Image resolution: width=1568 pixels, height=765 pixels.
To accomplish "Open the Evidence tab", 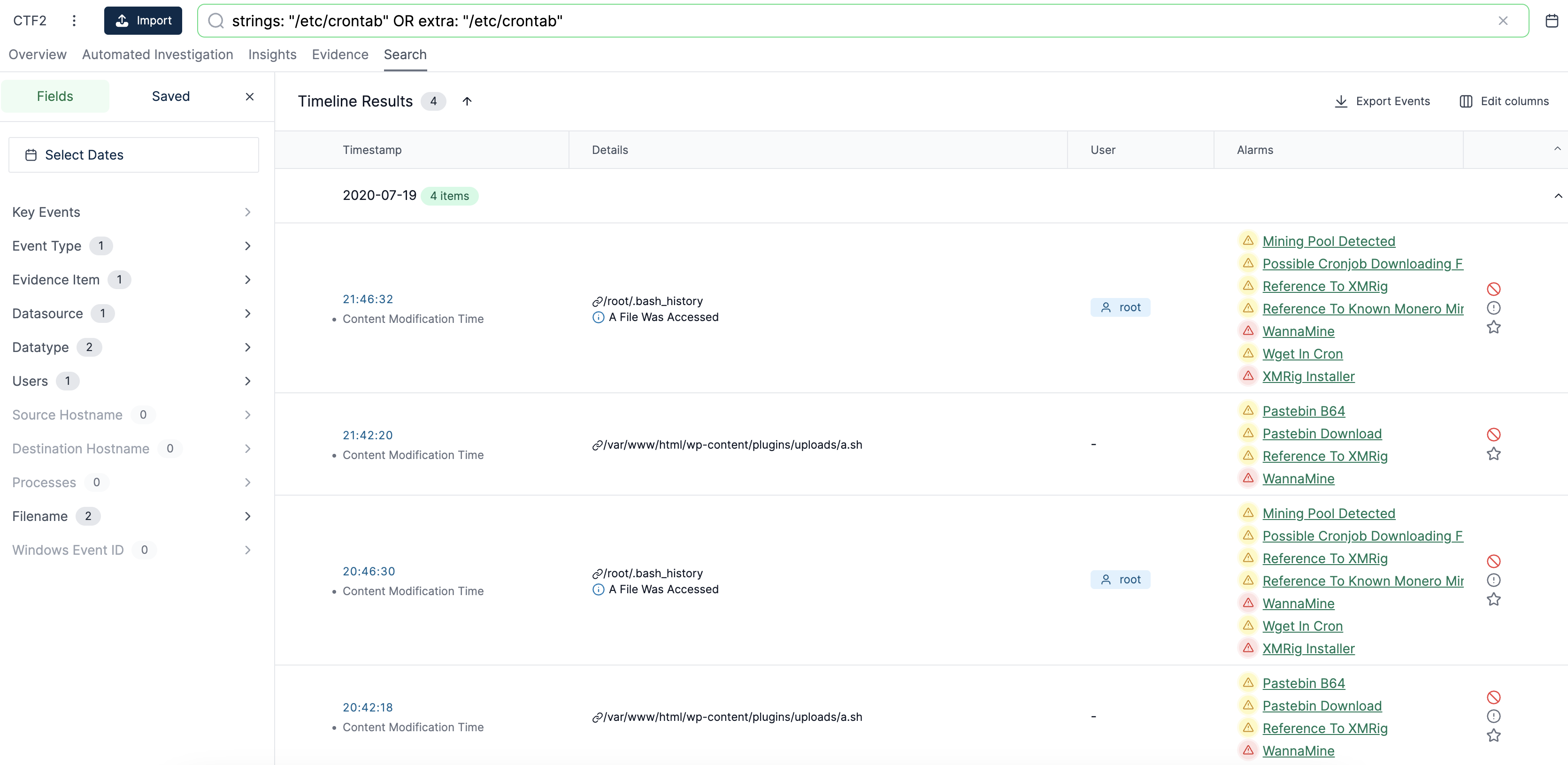I will 340,55.
